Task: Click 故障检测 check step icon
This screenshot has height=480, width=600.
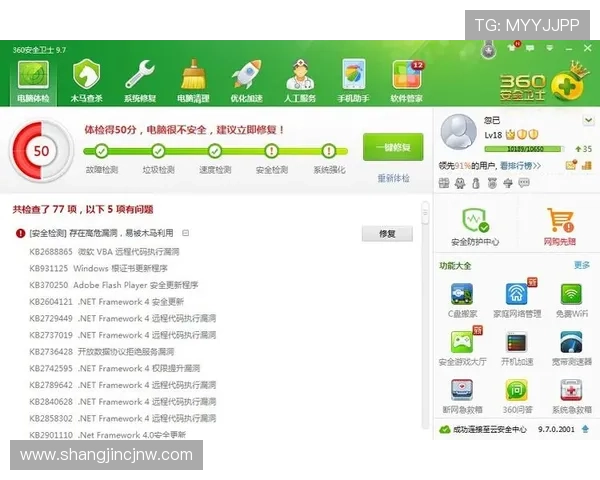Action: [x=101, y=151]
